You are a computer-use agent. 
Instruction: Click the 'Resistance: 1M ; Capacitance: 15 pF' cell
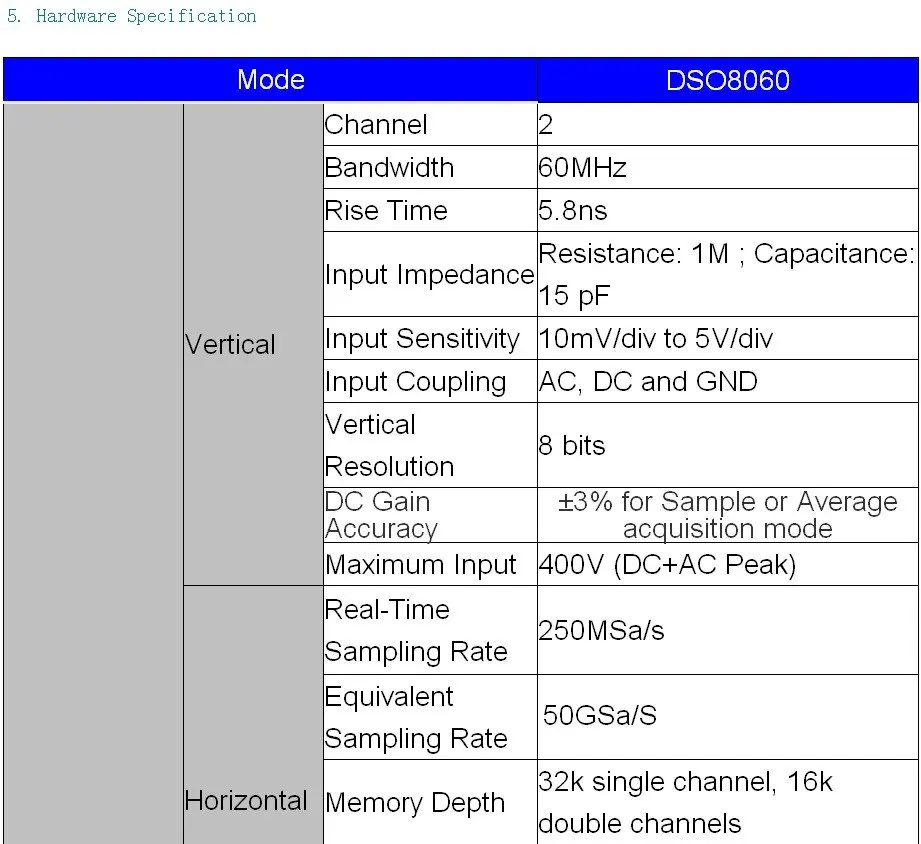pyautogui.click(x=727, y=274)
